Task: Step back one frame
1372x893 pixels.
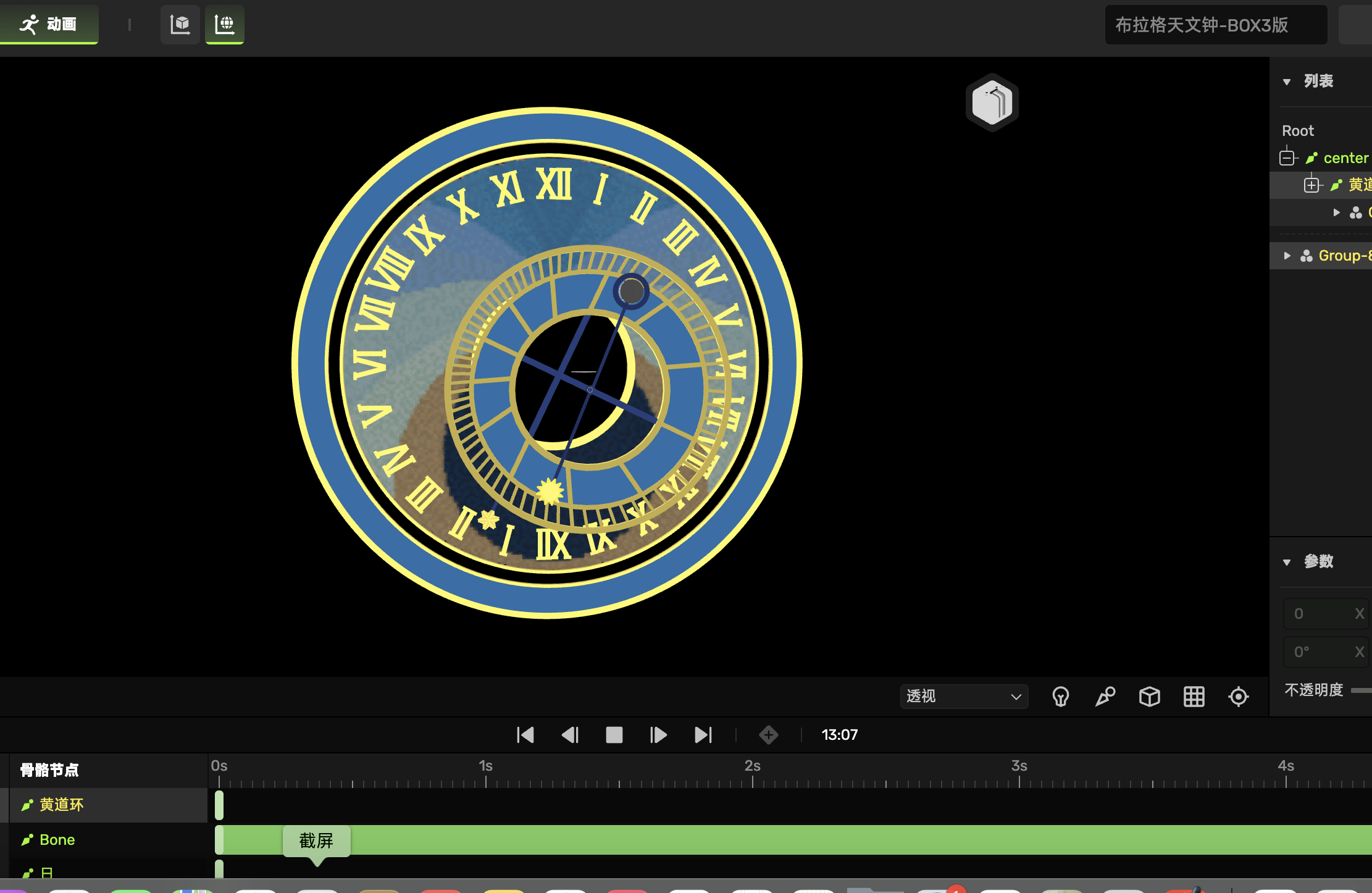Action: [x=570, y=735]
